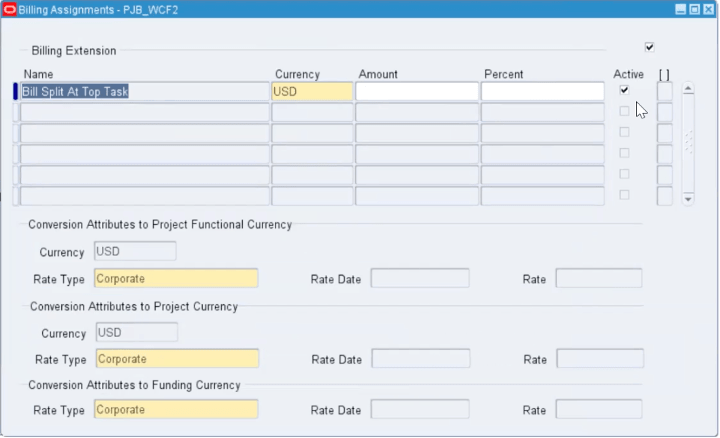Toggle the Billing Extension header checkbox
This screenshot has height=438, width=720.
click(649, 47)
